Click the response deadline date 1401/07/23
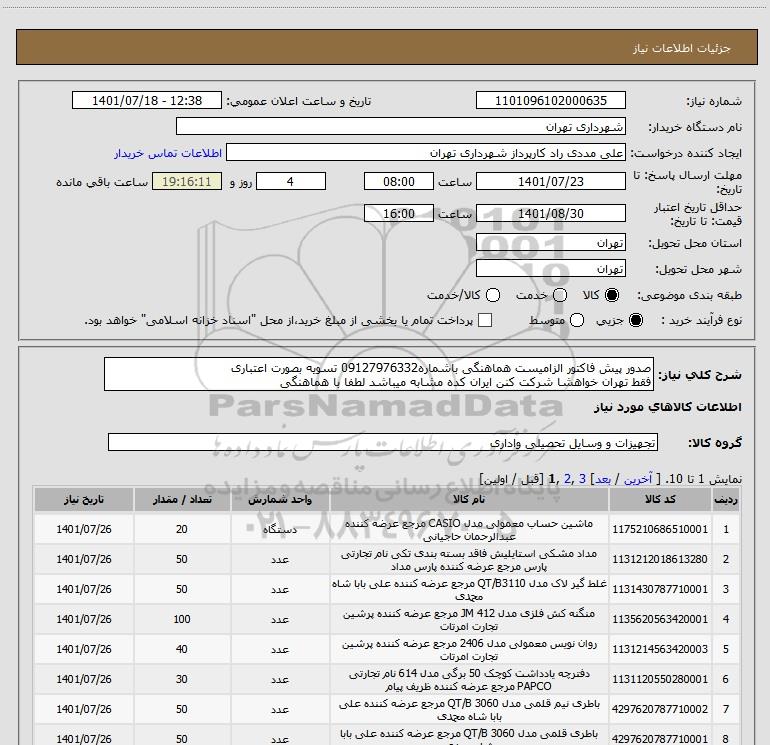 tap(550, 182)
